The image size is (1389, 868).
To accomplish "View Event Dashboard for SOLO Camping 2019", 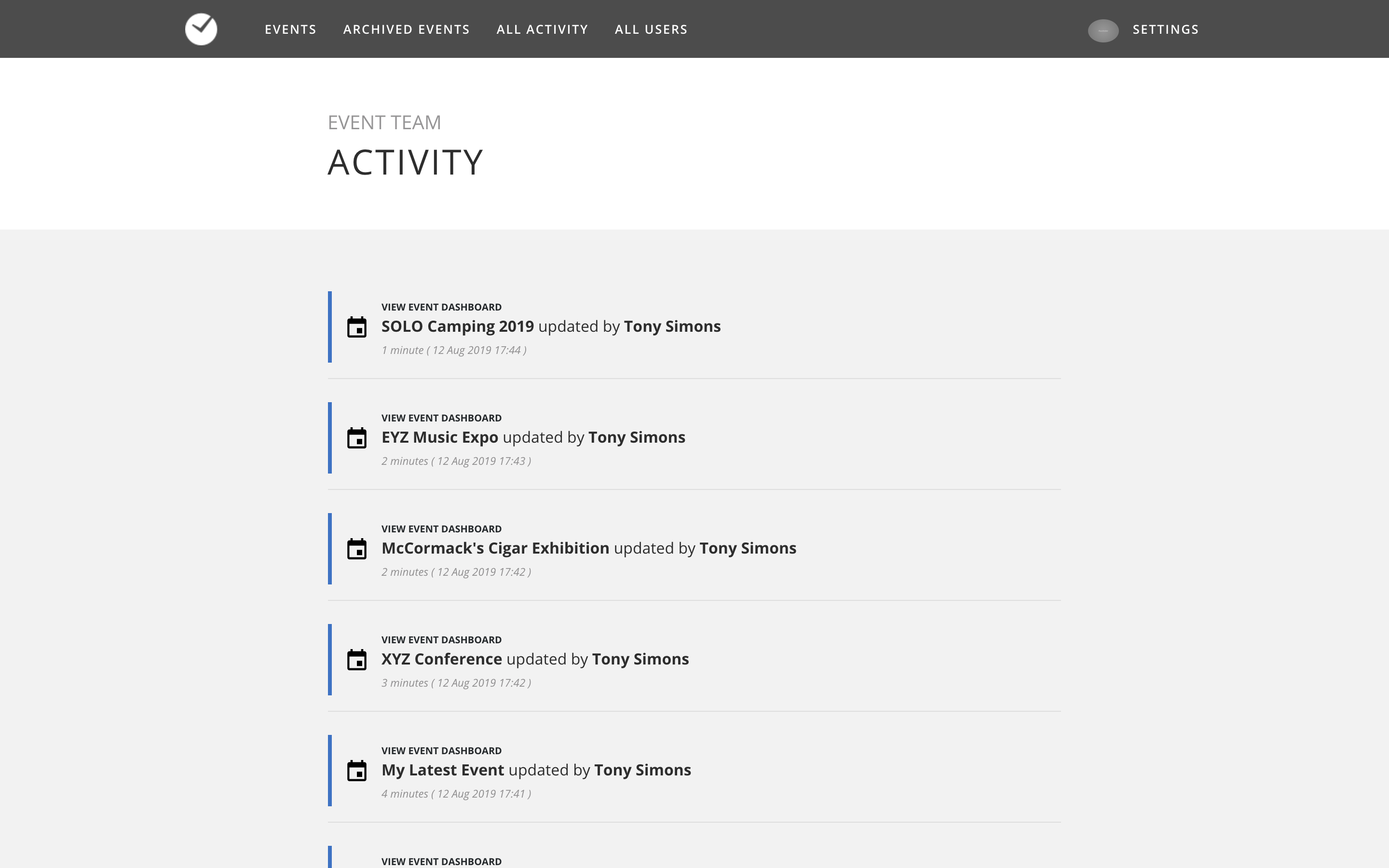I will click(441, 307).
